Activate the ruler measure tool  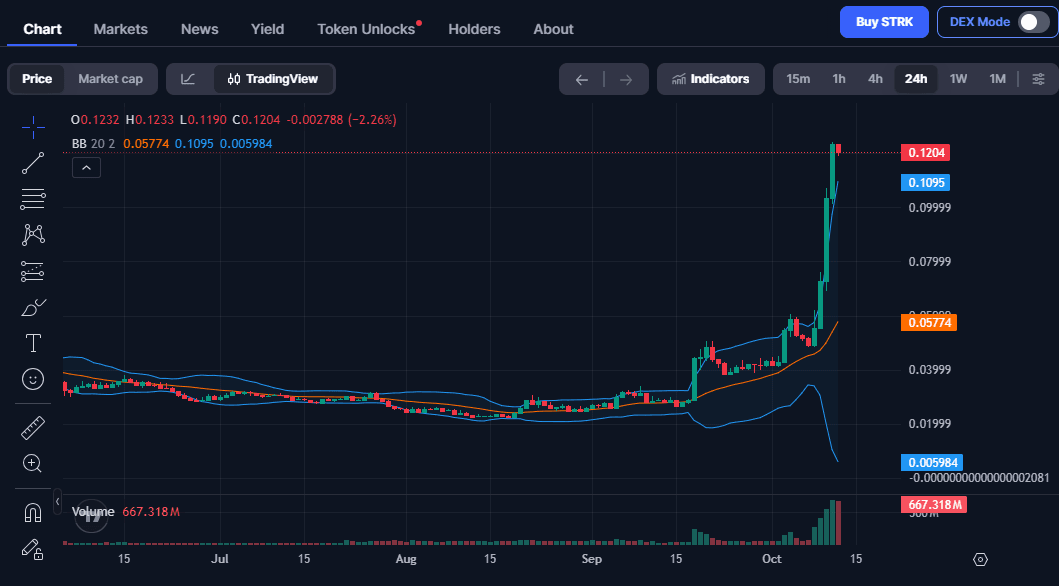pos(33,427)
